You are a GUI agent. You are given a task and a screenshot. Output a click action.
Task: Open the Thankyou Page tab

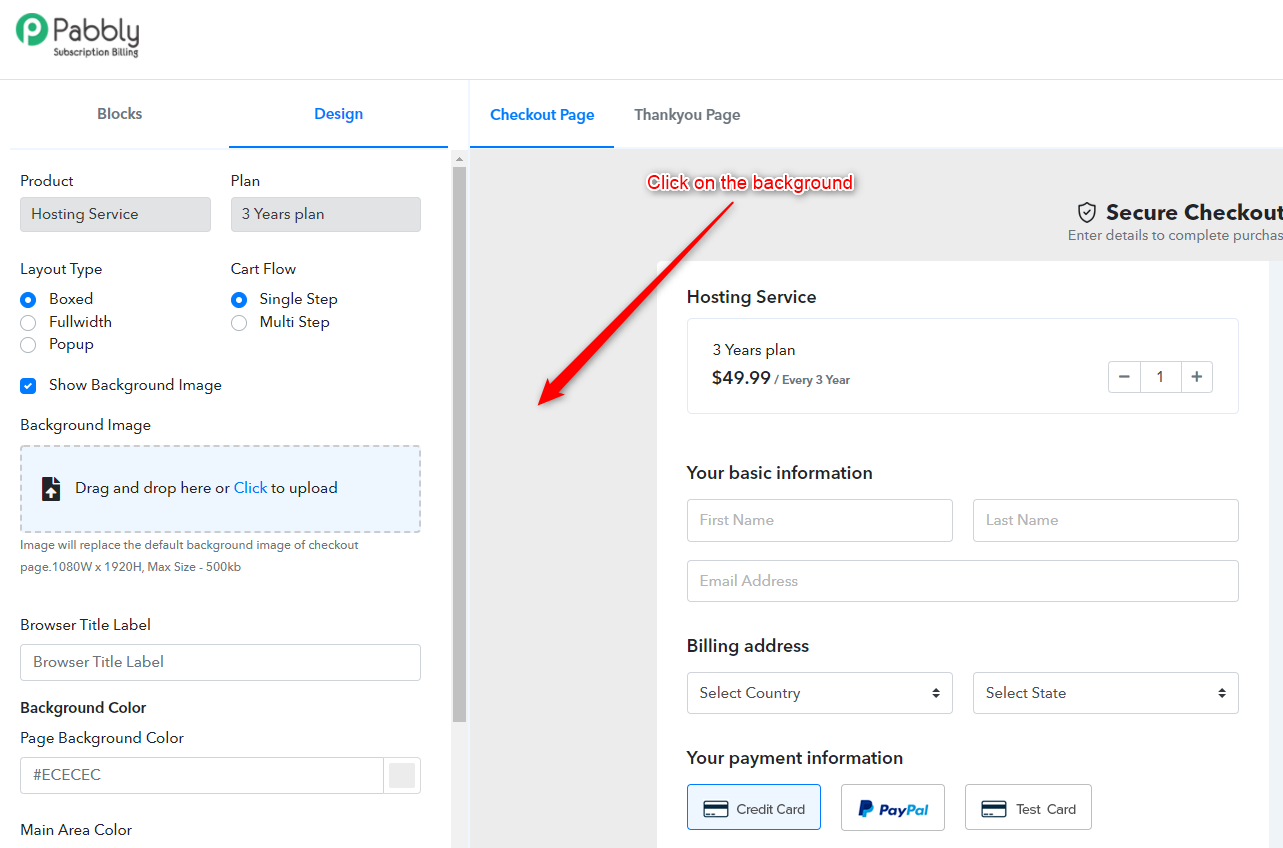687,115
